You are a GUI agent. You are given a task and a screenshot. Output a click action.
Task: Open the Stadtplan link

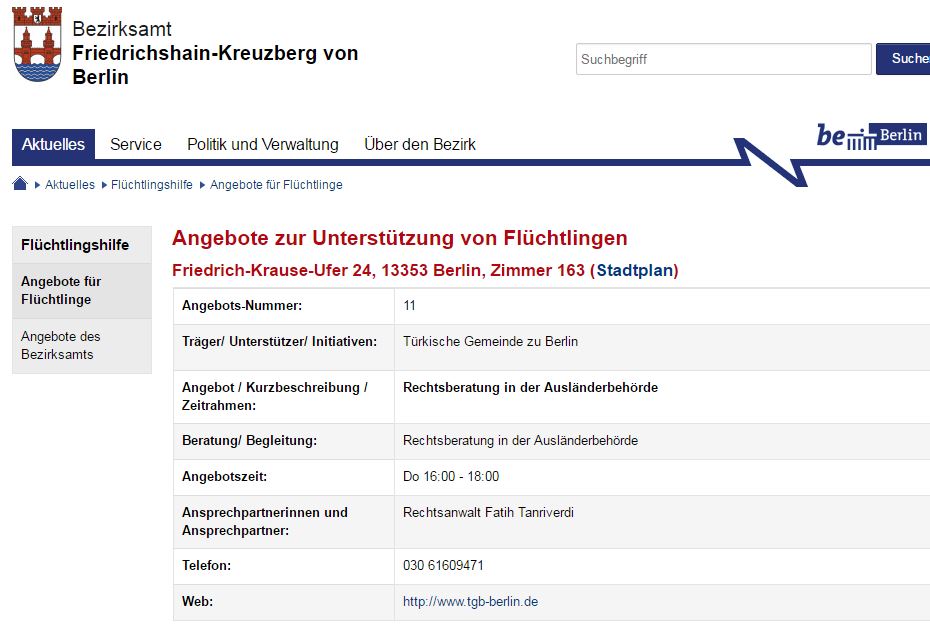(x=635, y=271)
